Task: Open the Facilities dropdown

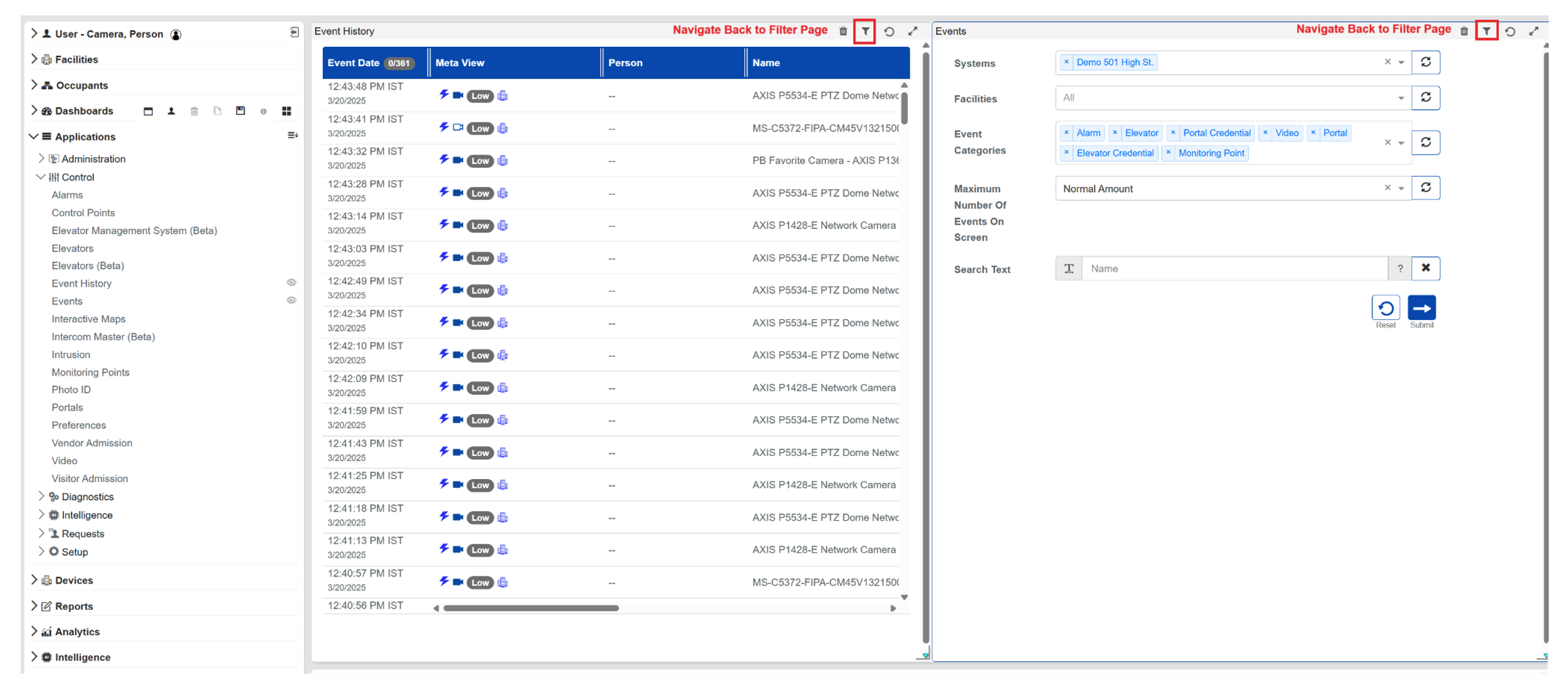Action: click(x=1401, y=98)
